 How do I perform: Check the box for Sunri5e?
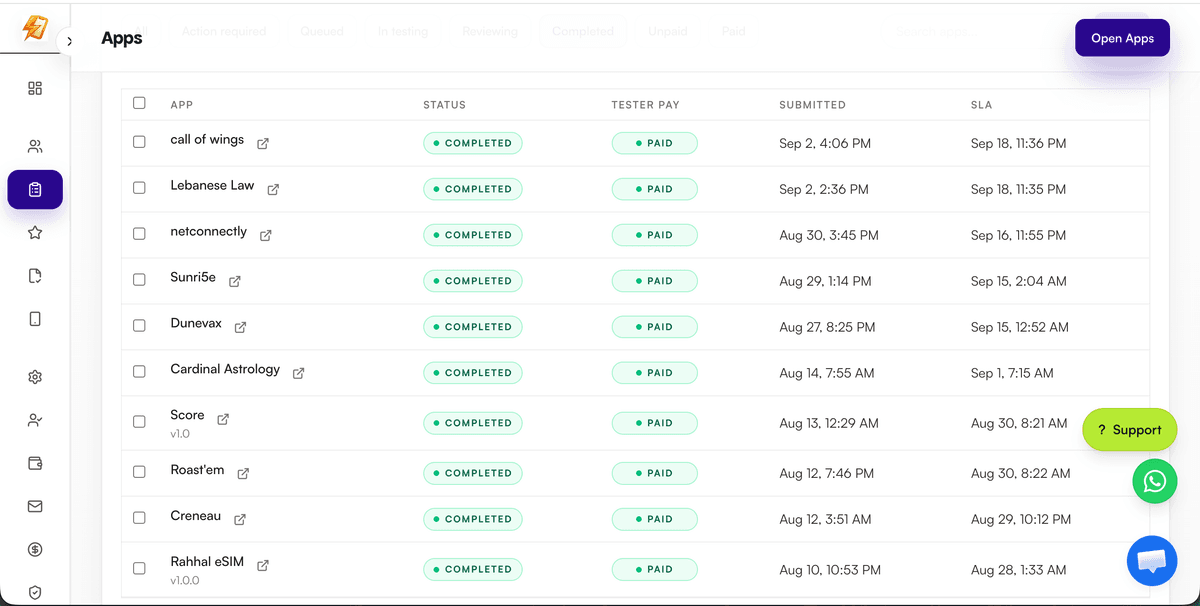tap(139, 280)
